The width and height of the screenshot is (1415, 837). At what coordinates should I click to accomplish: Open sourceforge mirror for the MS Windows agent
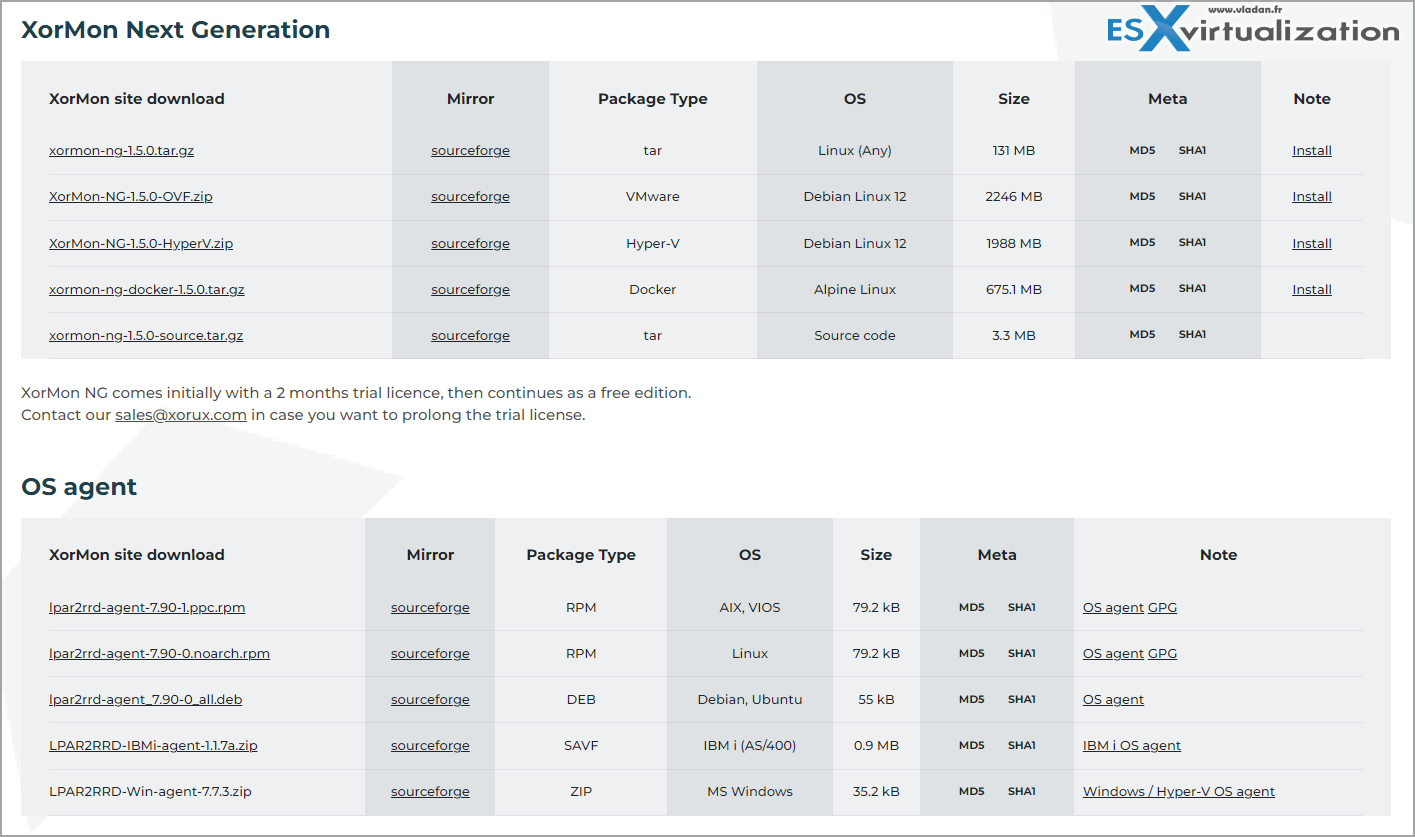[430, 792]
